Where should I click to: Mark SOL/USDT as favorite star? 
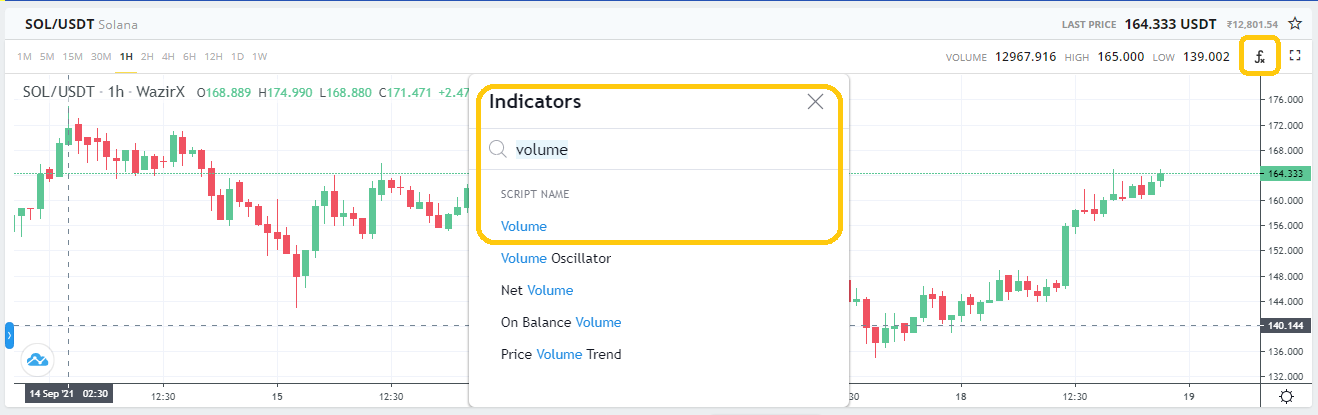(x=1295, y=23)
